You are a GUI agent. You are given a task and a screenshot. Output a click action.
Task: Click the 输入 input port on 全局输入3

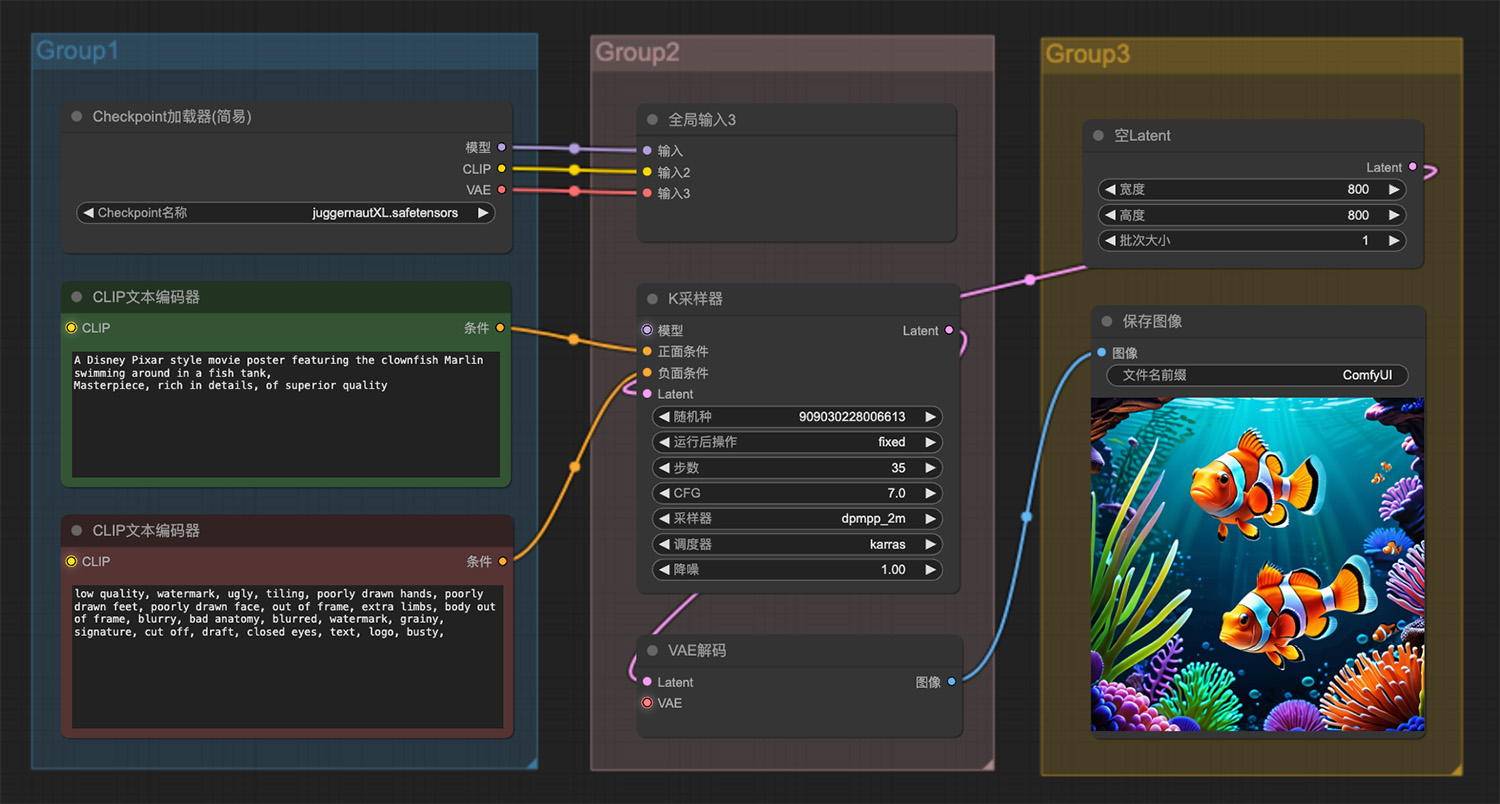click(x=647, y=151)
